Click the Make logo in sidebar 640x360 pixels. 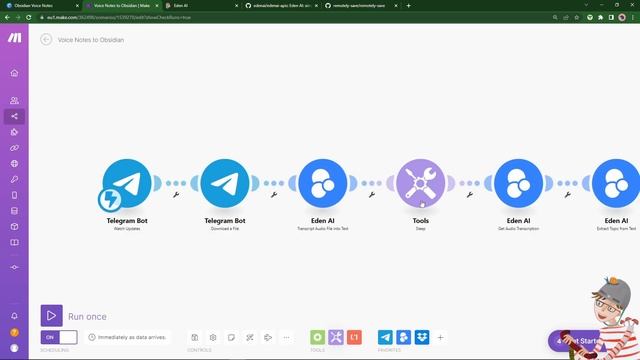click(14, 38)
